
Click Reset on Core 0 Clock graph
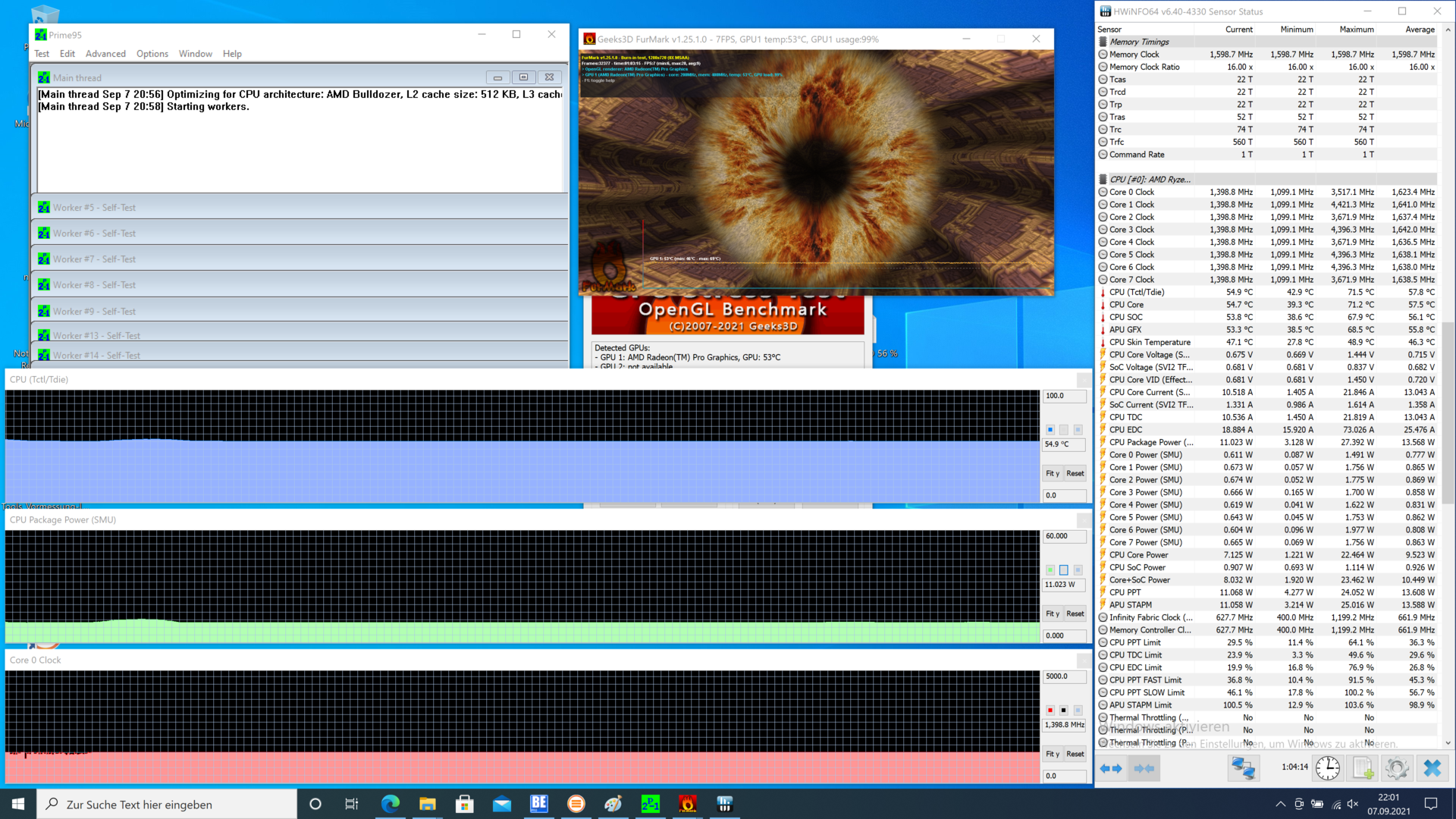[1075, 754]
